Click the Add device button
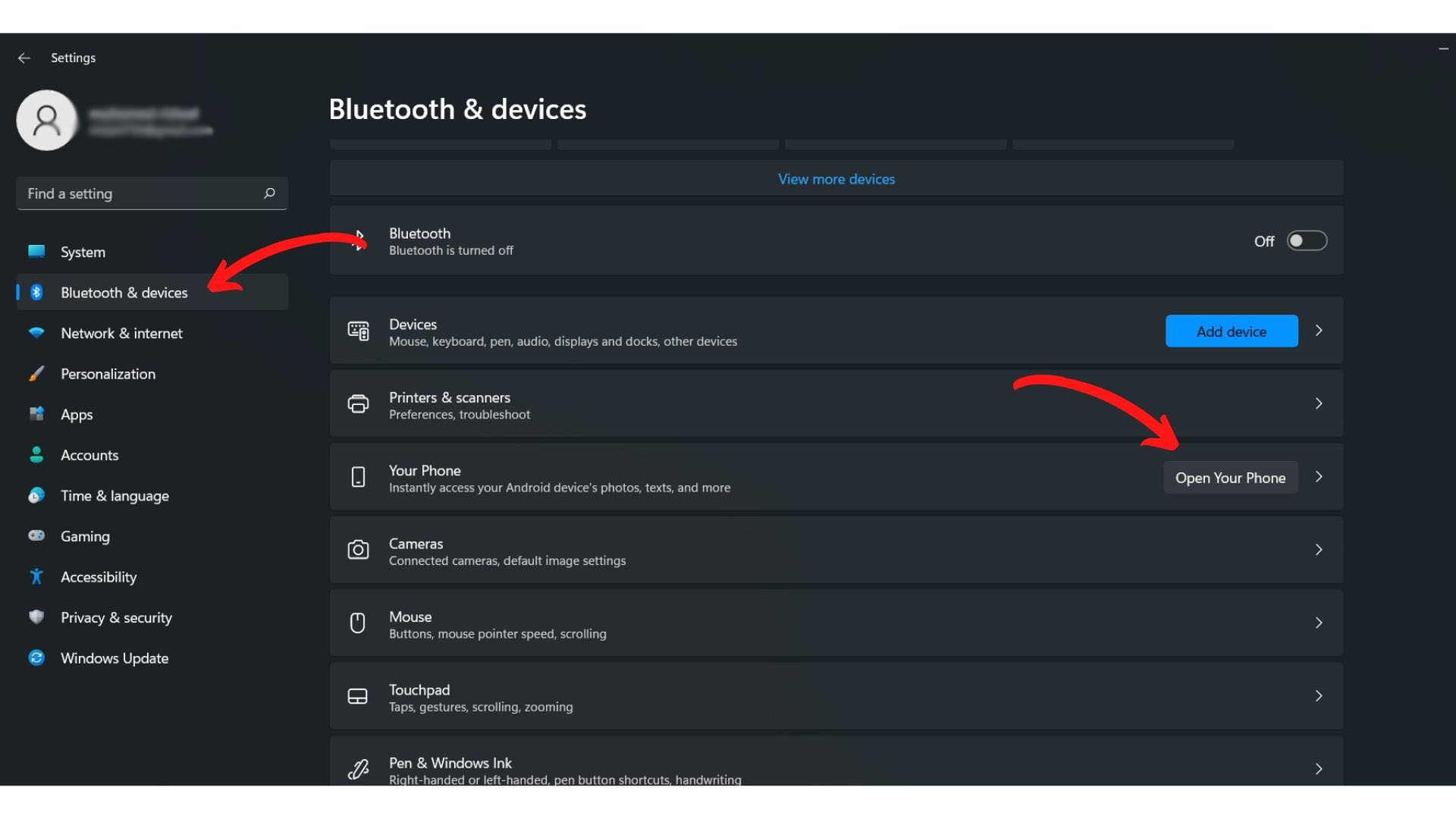This screenshot has height=819, width=1456. pyautogui.click(x=1232, y=331)
